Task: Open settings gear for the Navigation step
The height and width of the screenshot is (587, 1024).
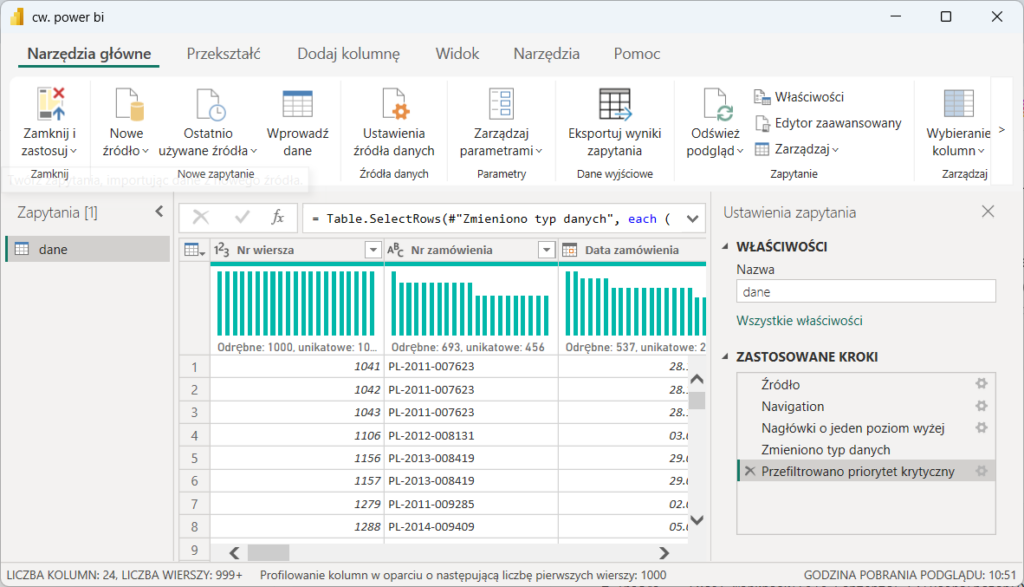Action: [981, 406]
